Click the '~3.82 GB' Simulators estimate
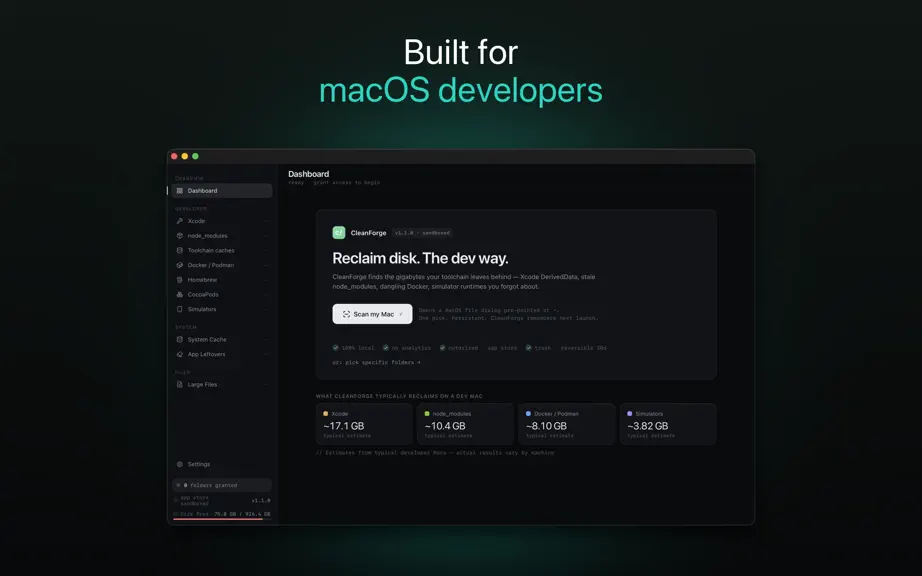Screen dimensions: 922x576 tap(647, 426)
